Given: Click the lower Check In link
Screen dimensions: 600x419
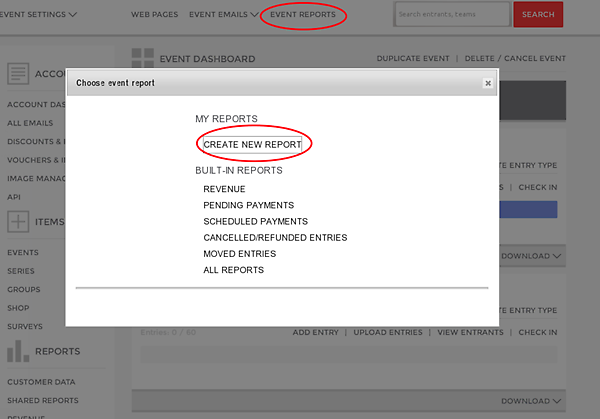Looking at the screenshot, I should [x=538, y=332].
